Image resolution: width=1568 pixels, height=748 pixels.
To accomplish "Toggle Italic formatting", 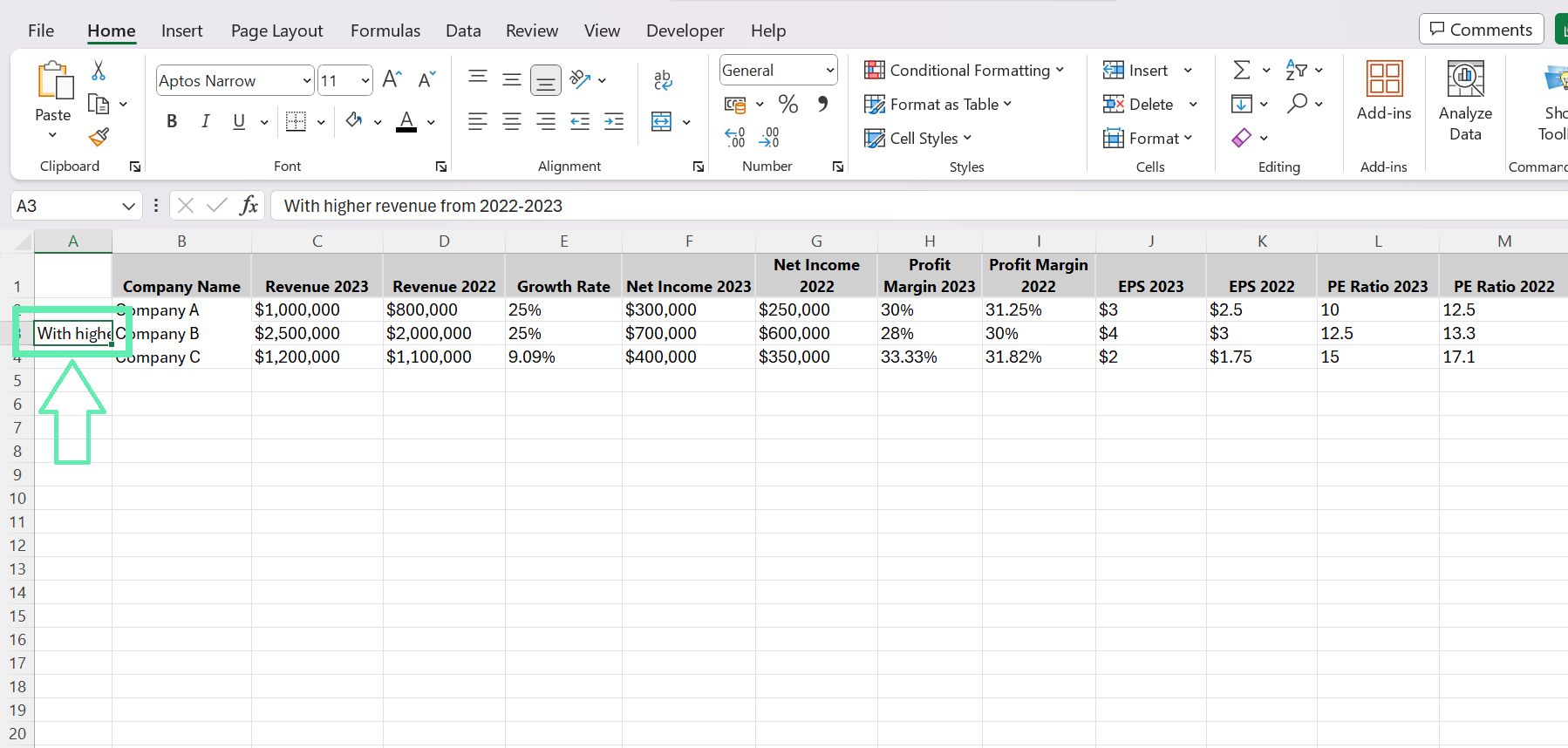I will tap(205, 122).
